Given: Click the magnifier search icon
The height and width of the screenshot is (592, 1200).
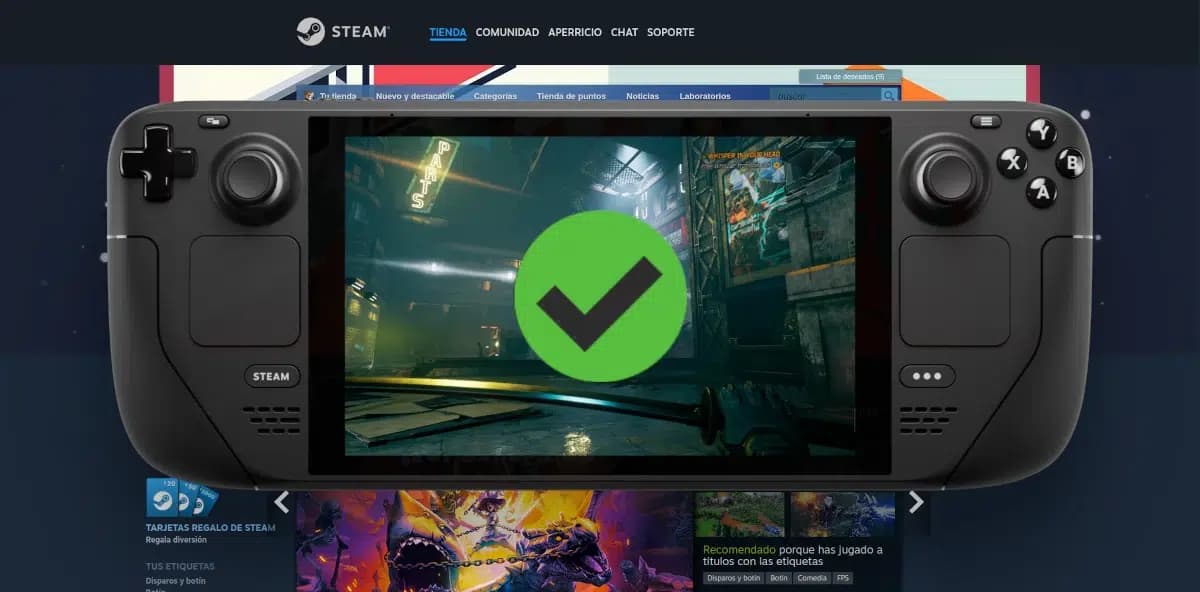Looking at the screenshot, I should click(x=888, y=95).
